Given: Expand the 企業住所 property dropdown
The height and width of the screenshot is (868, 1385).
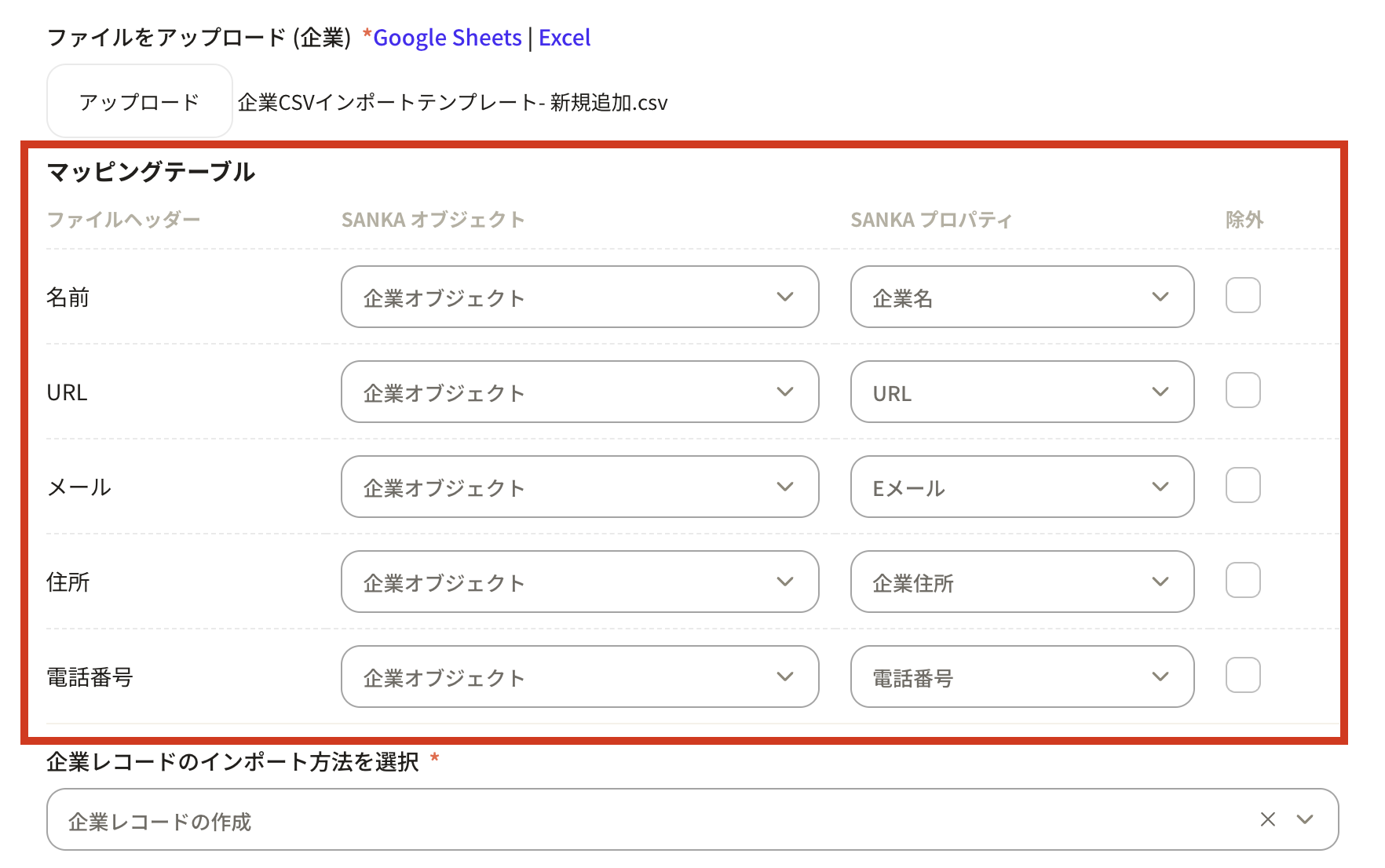Looking at the screenshot, I should click(x=1021, y=582).
